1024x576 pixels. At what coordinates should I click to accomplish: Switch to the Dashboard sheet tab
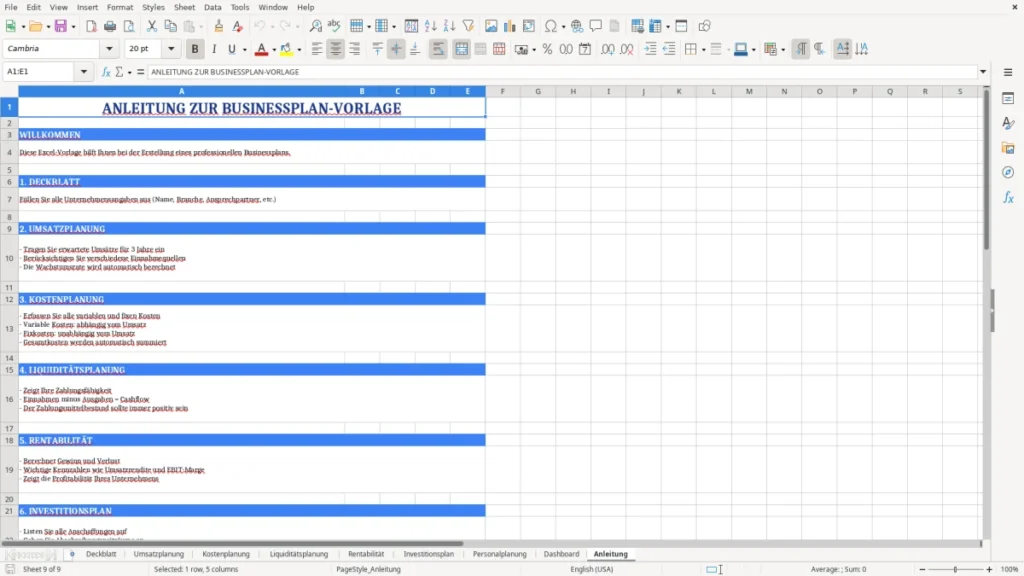[561, 554]
